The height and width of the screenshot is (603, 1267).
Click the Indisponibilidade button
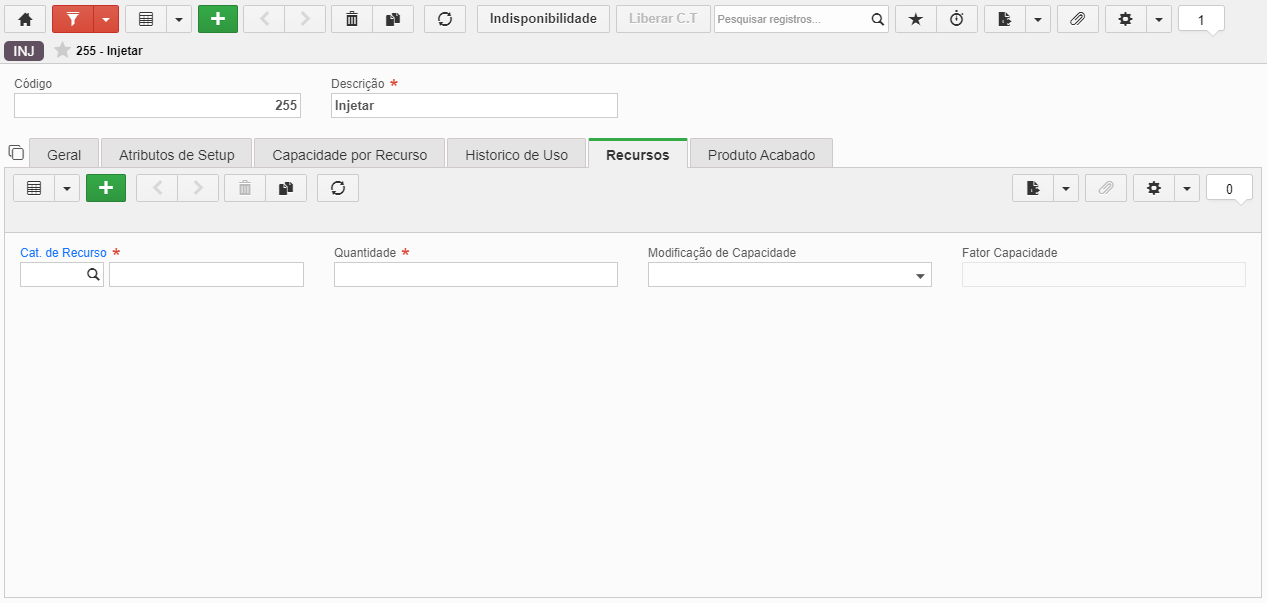coord(543,19)
